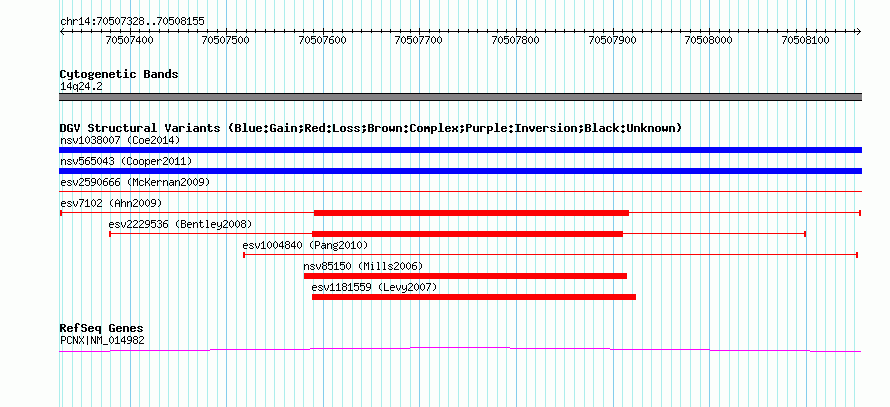The width and height of the screenshot is (890, 407).
Task: Click the esv2229536 (Bentley2008) thick red bar
Action: tap(467, 234)
